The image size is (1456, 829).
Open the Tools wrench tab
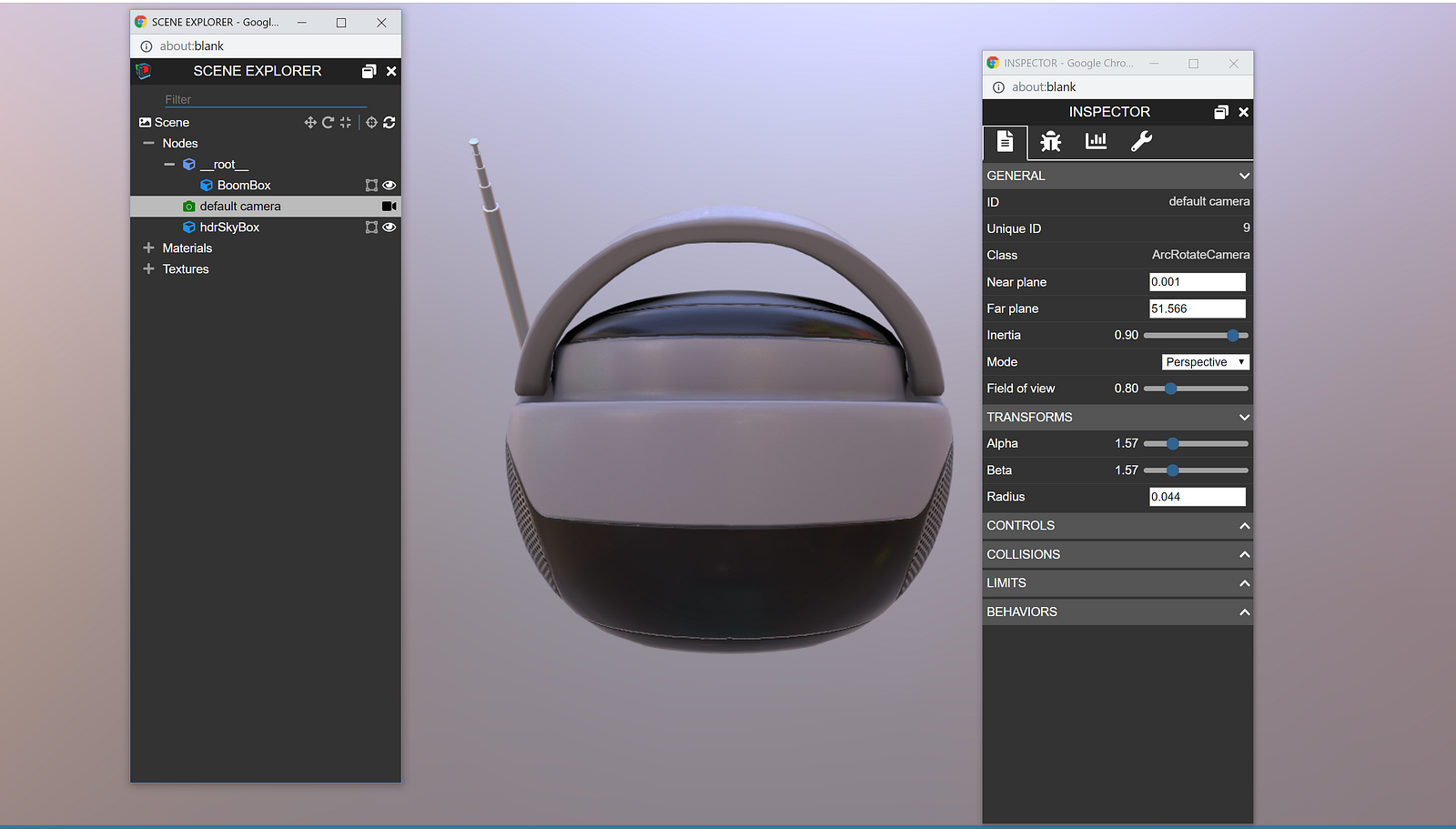[1141, 141]
